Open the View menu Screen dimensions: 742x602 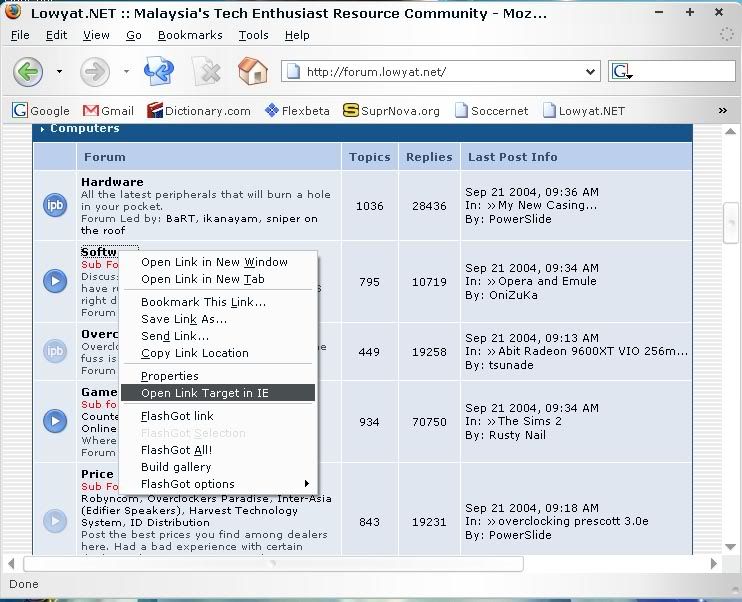[96, 35]
